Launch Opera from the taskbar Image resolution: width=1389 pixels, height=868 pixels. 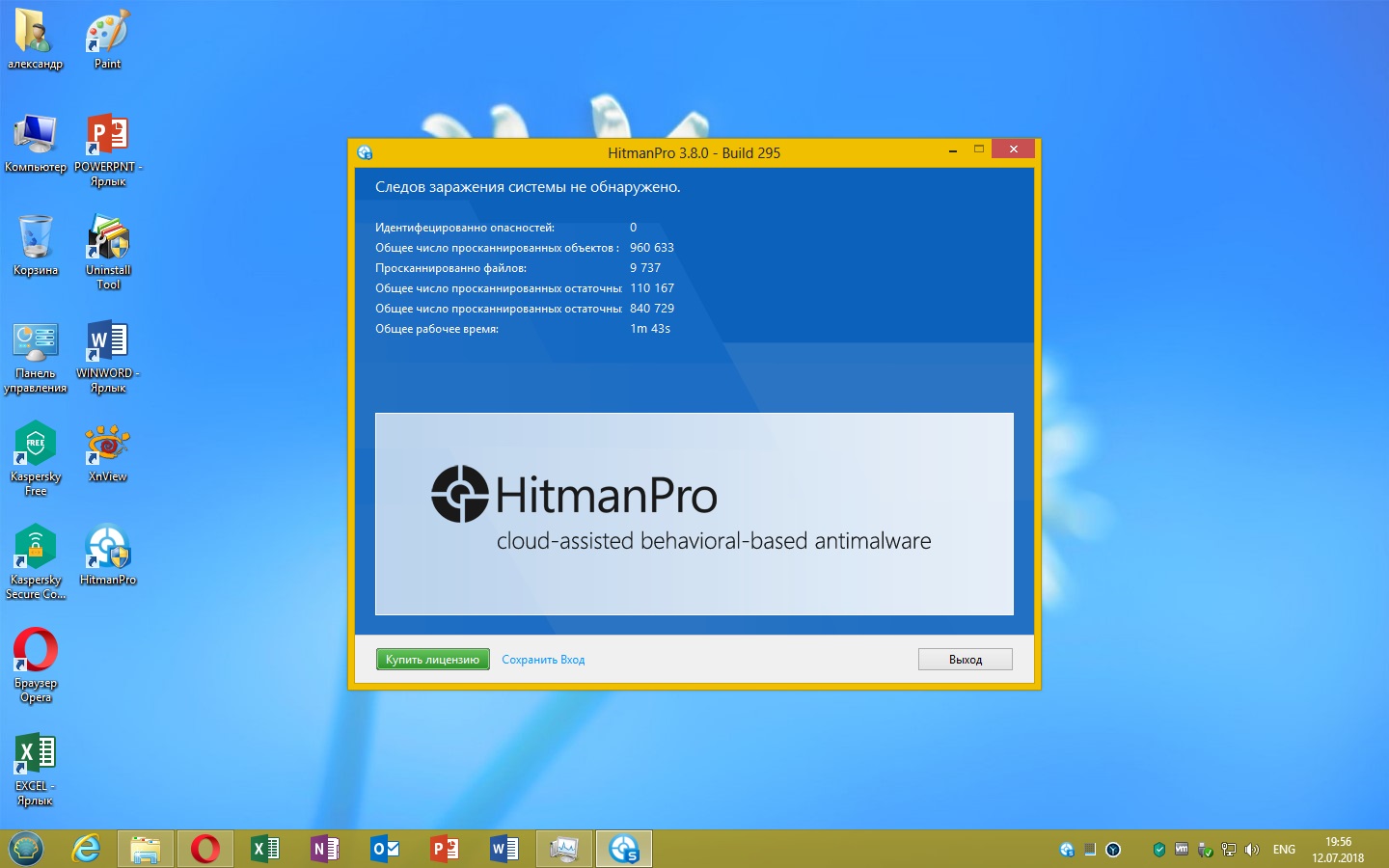point(204,849)
